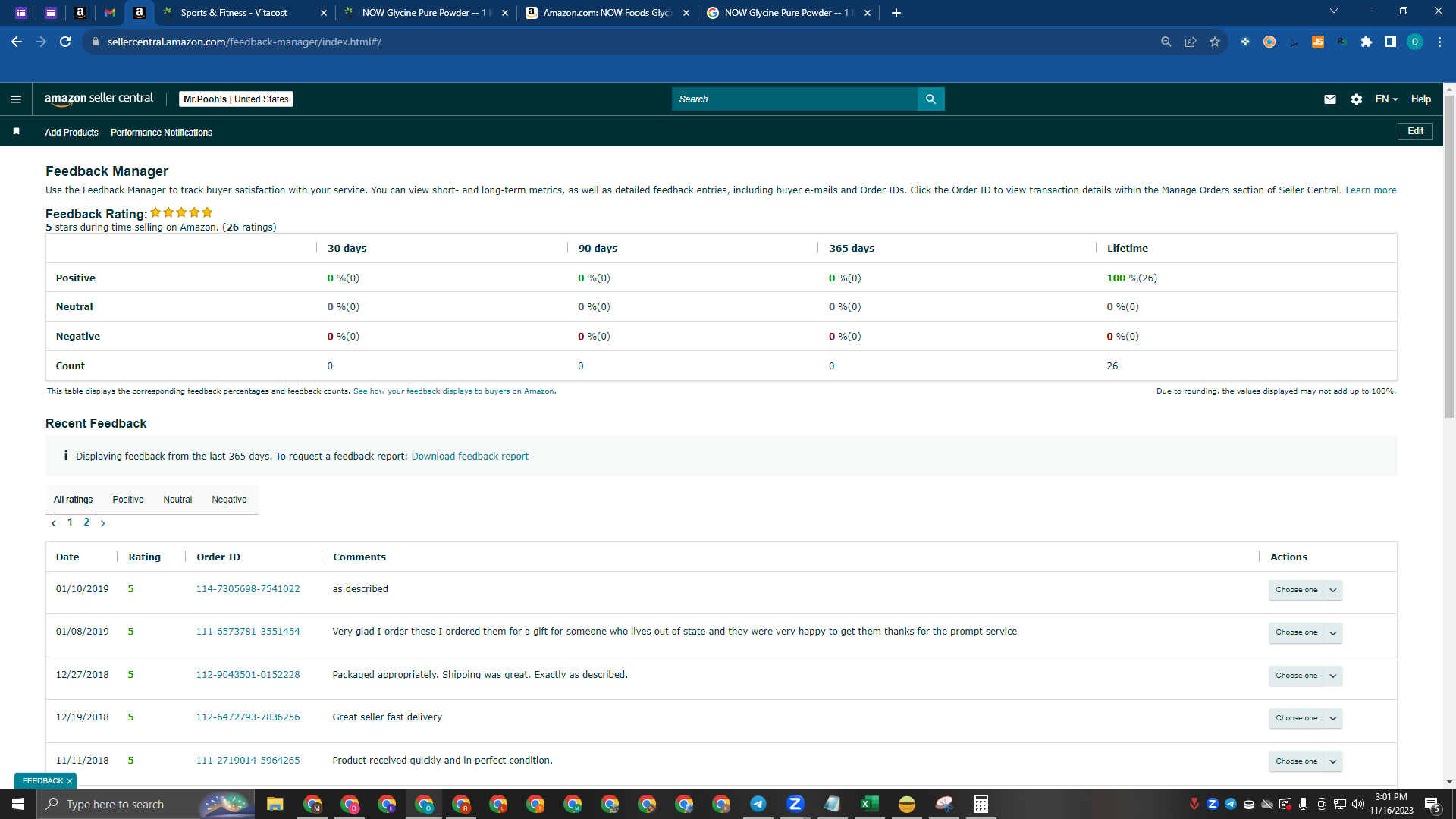
Task: Follow the Learn more link
Action: 1371,190
